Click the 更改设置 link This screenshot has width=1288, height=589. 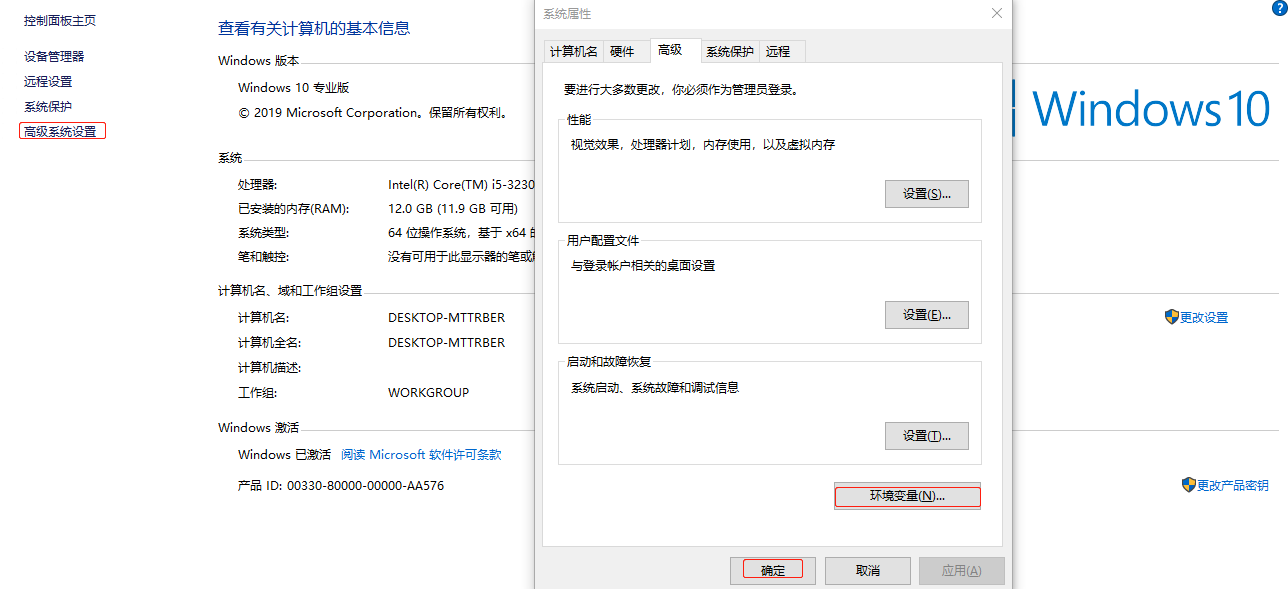pos(1204,317)
